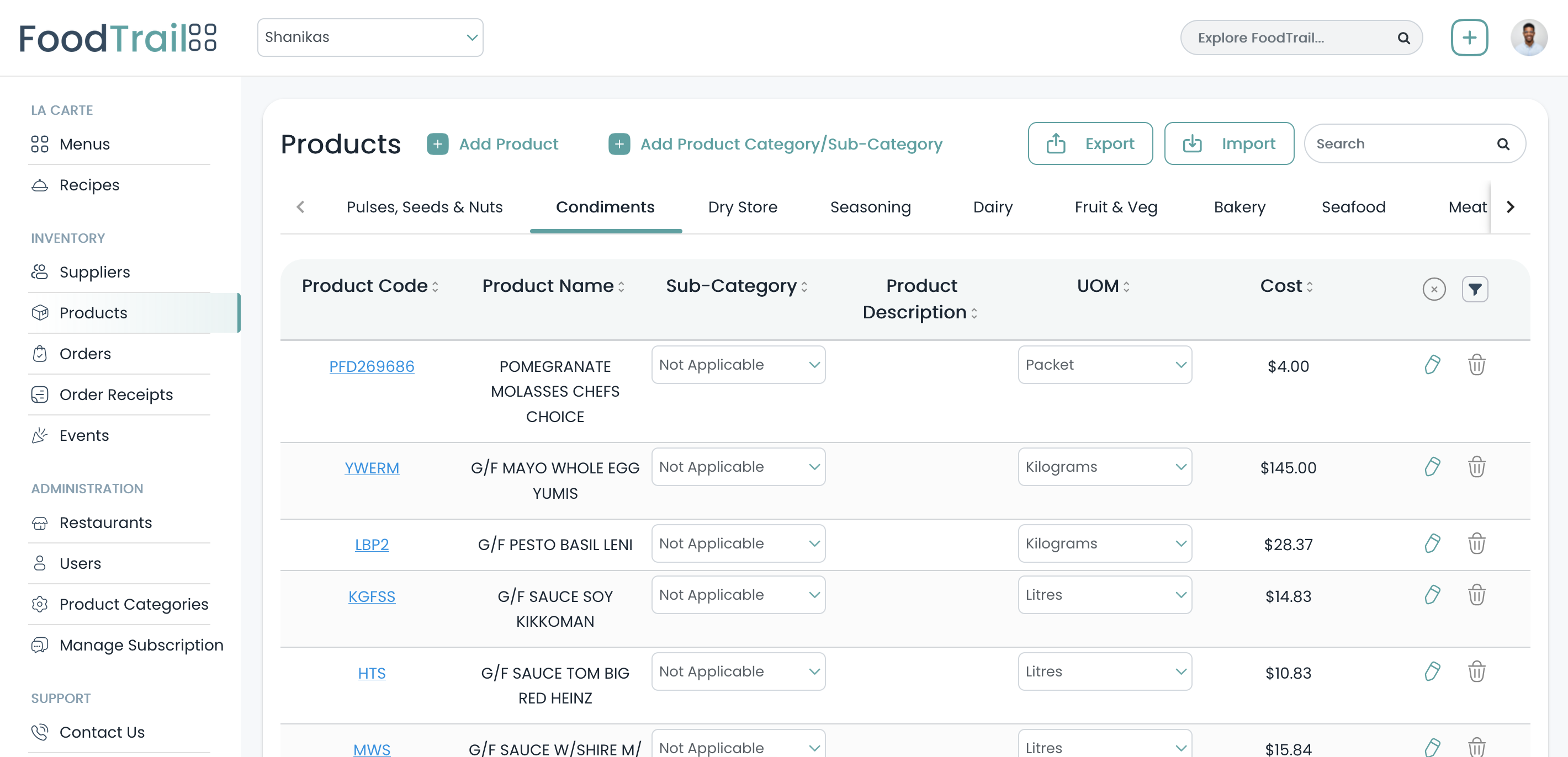The width and height of the screenshot is (1568, 757).
Task: Click the Order Receipts icon
Action: click(40, 395)
